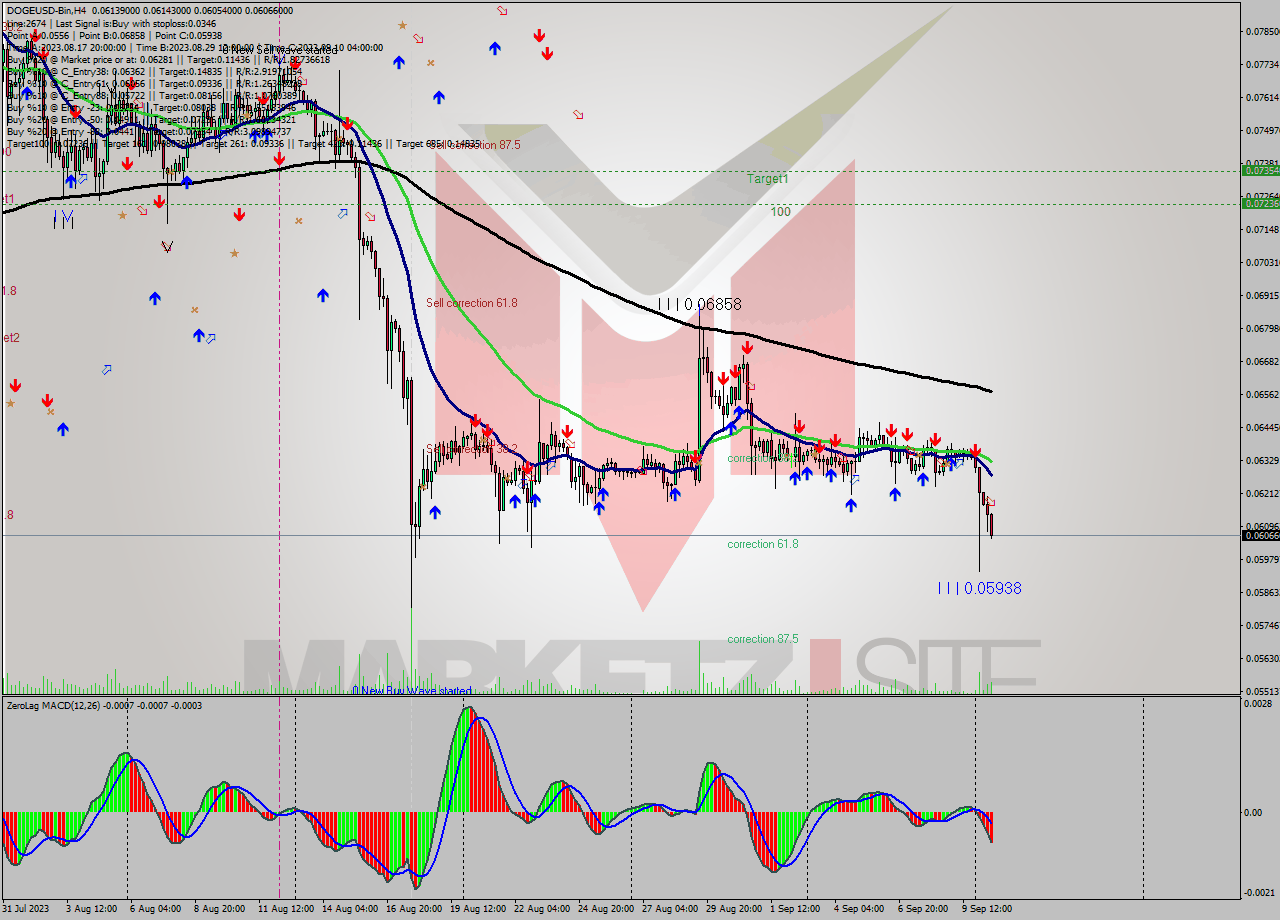Click the 3 Aug 12:00 time label
The height and width of the screenshot is (920, 1280).
tap(93, 909)
